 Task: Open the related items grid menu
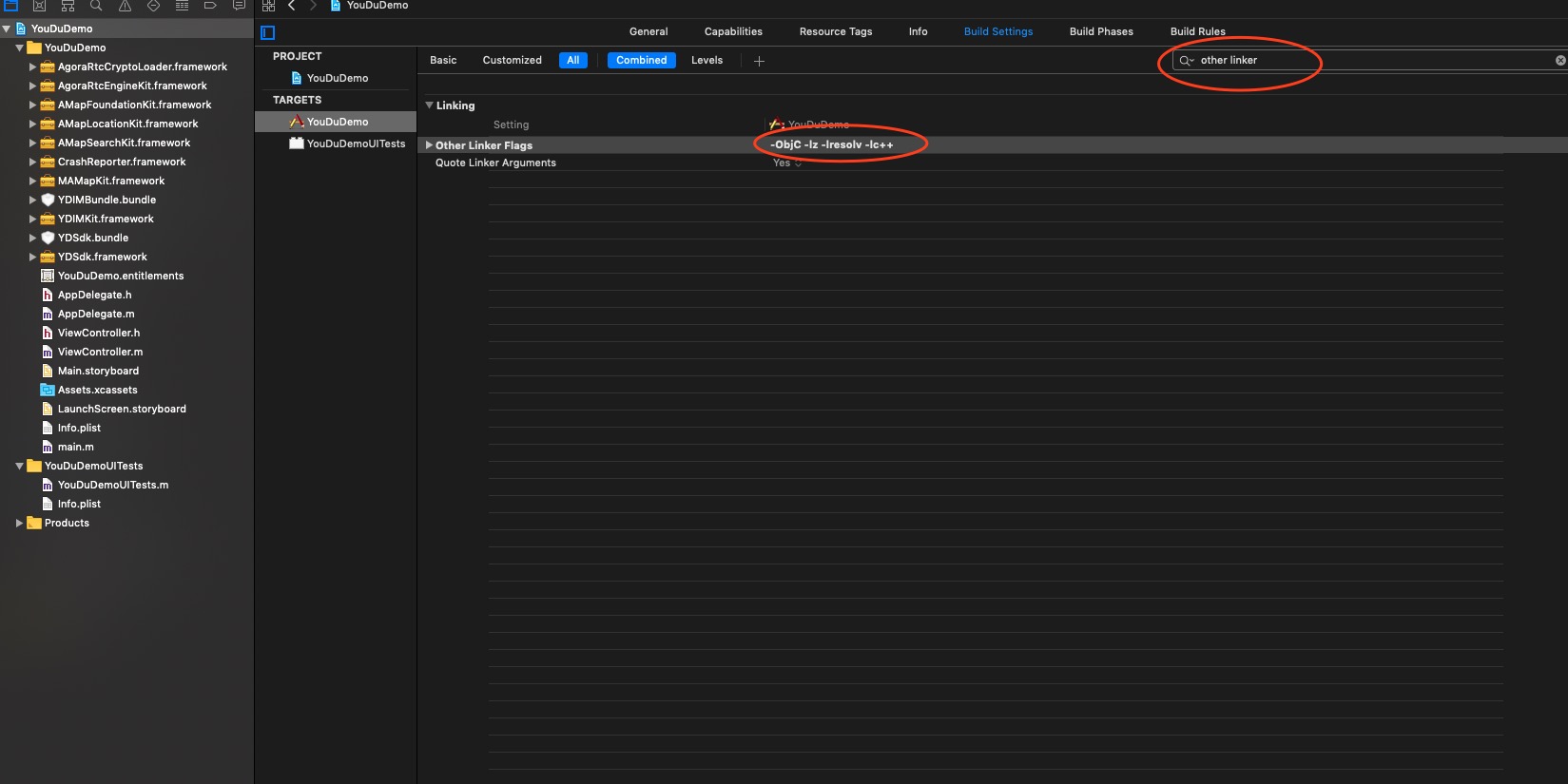click(268, 6)
